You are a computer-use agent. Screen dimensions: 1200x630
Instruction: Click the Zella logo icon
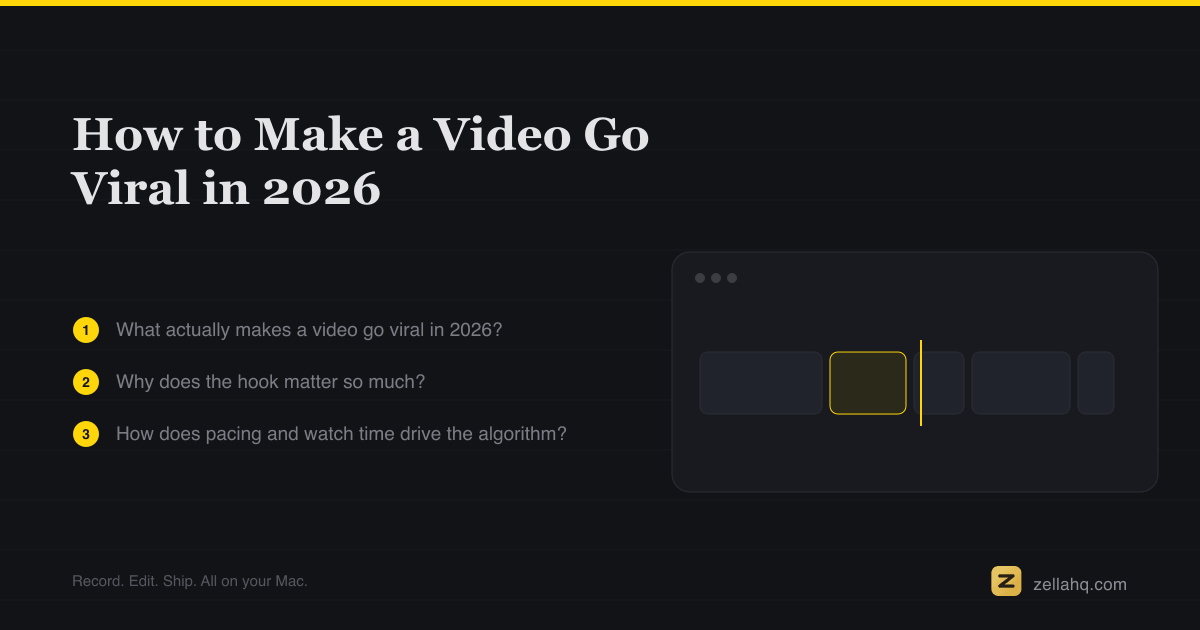point(1006,581)
